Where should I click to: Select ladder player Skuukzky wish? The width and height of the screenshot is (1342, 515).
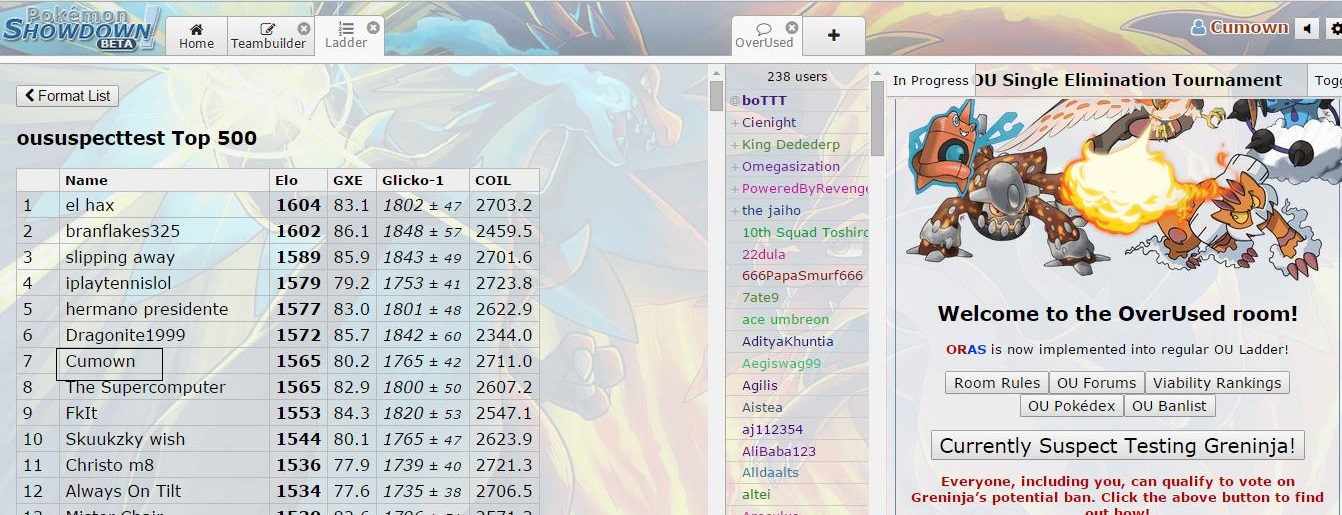pyautogui.click(x=125, y=439)
